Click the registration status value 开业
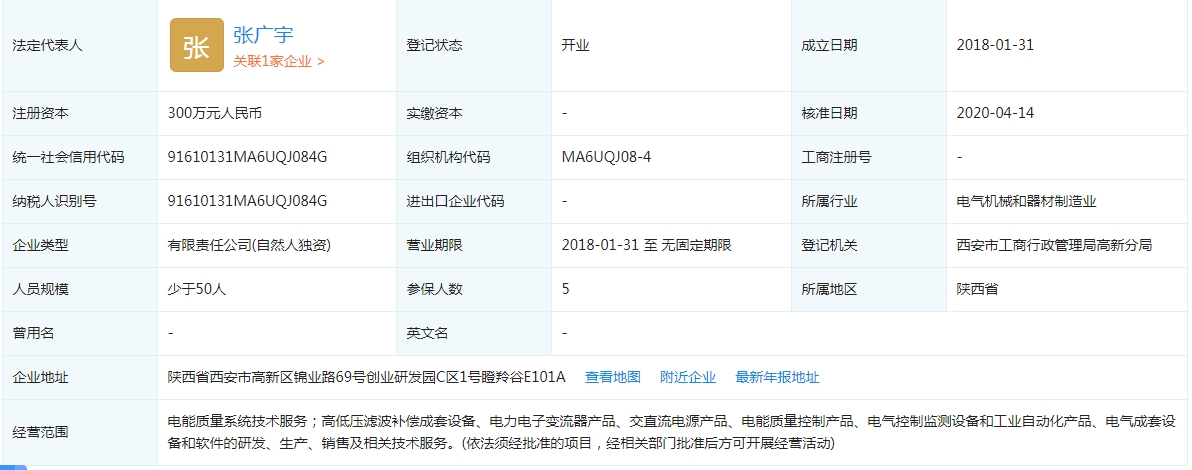This screenshot has width=1192, height=470. coord(576,45)
